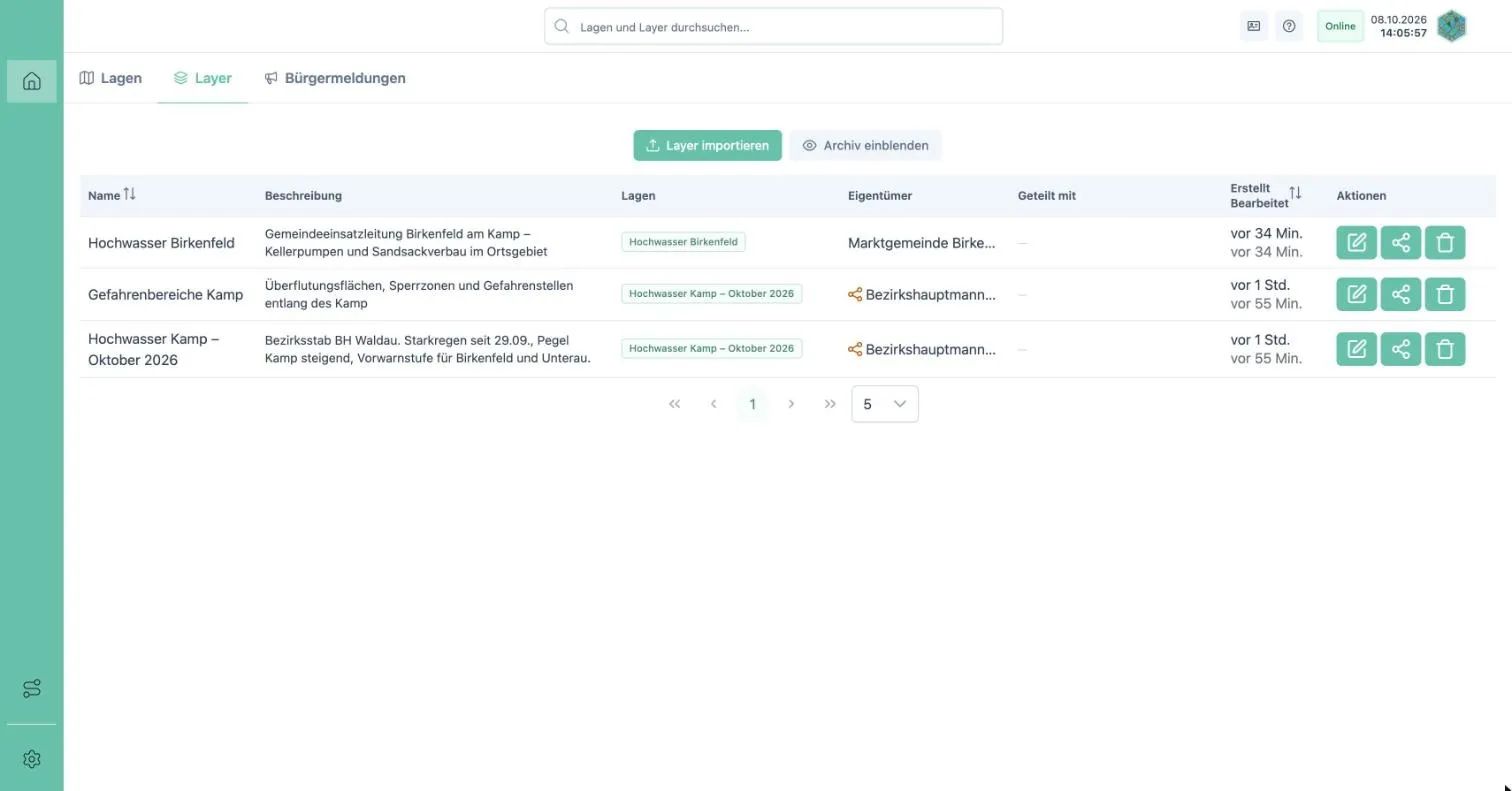Delete the Hochwasser Kamp – Oktober 2026 layer
This screenshot has height=791, width=1512.
coord(1445,349)
